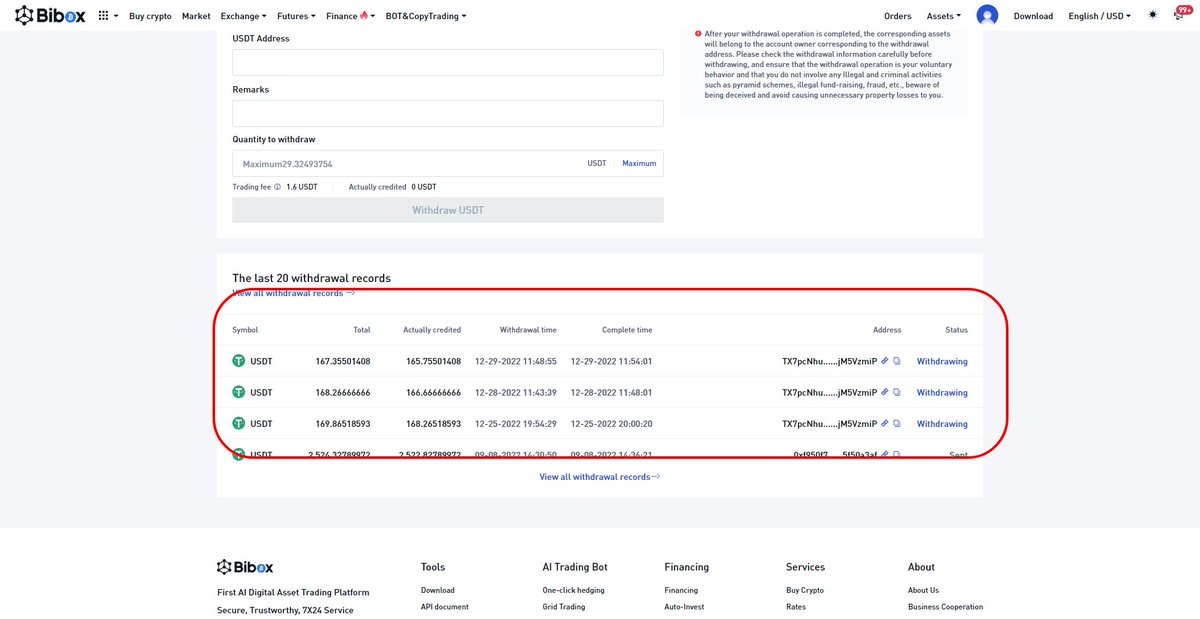Click withdrawal time 12-25-2022 19:54:29
Screen dimensions: 1200x619
(x=514, y=424)
